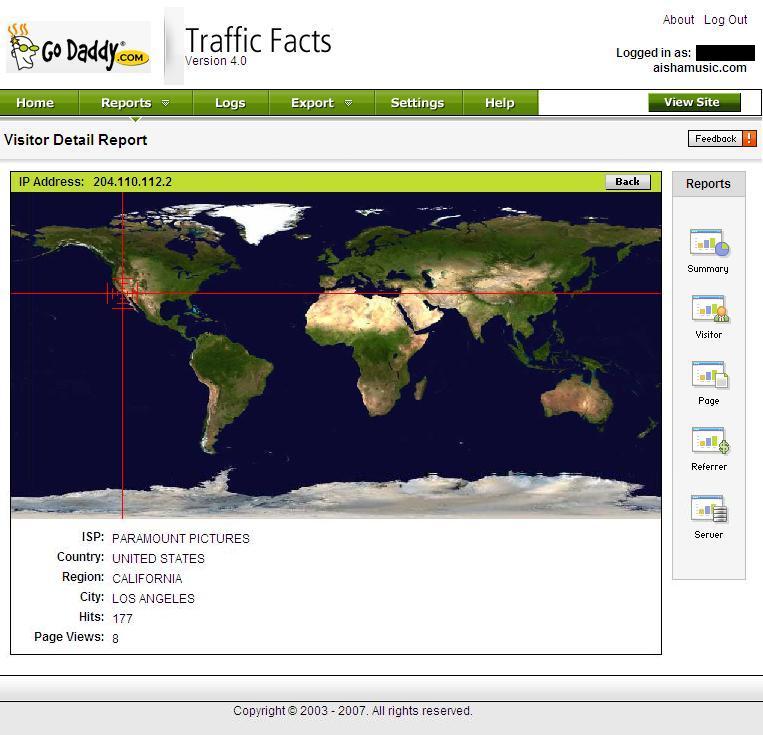Click the Version 4.0 text

click(x=216, y=61)
